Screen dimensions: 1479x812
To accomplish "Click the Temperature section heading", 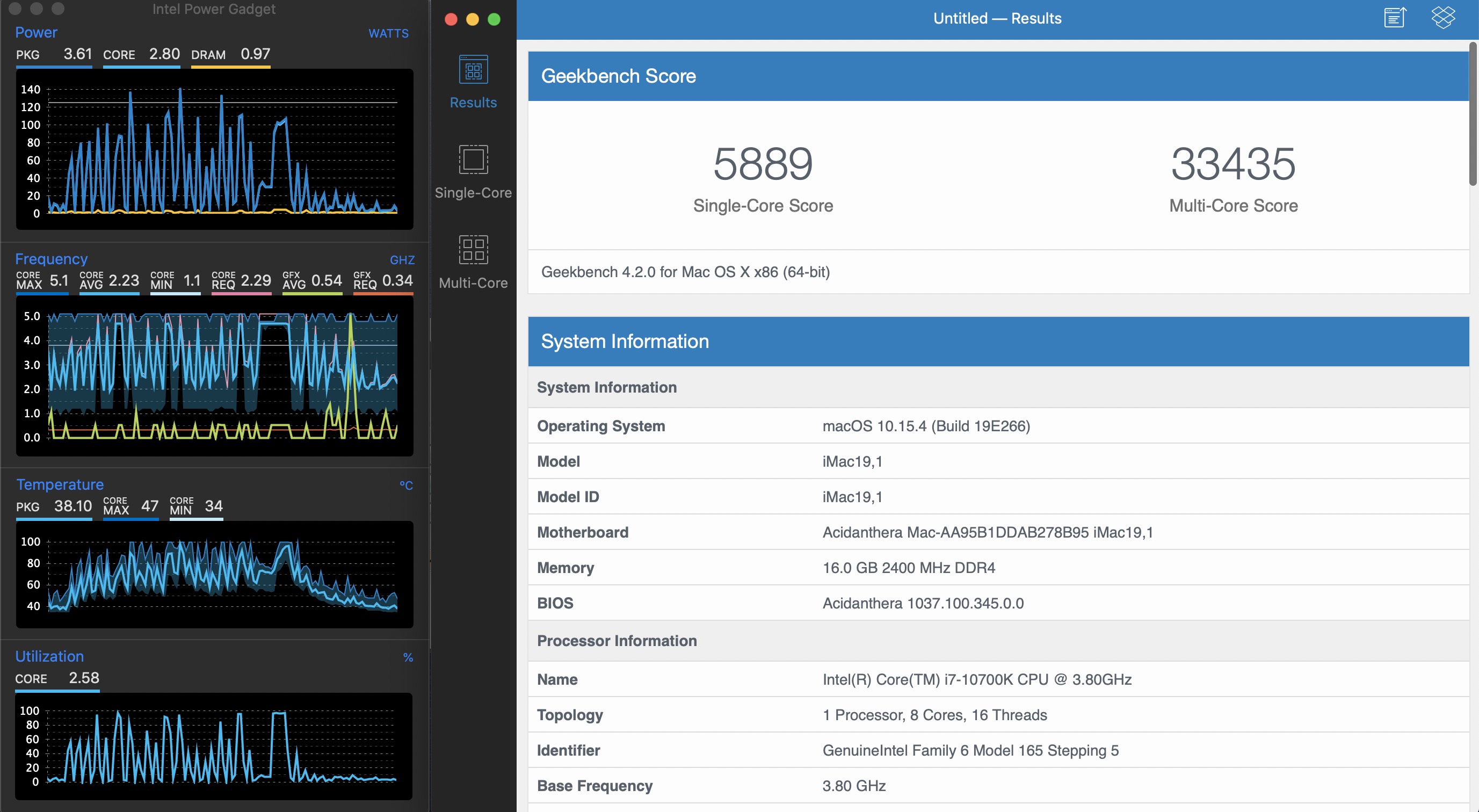I will click(x=60, y=484).
